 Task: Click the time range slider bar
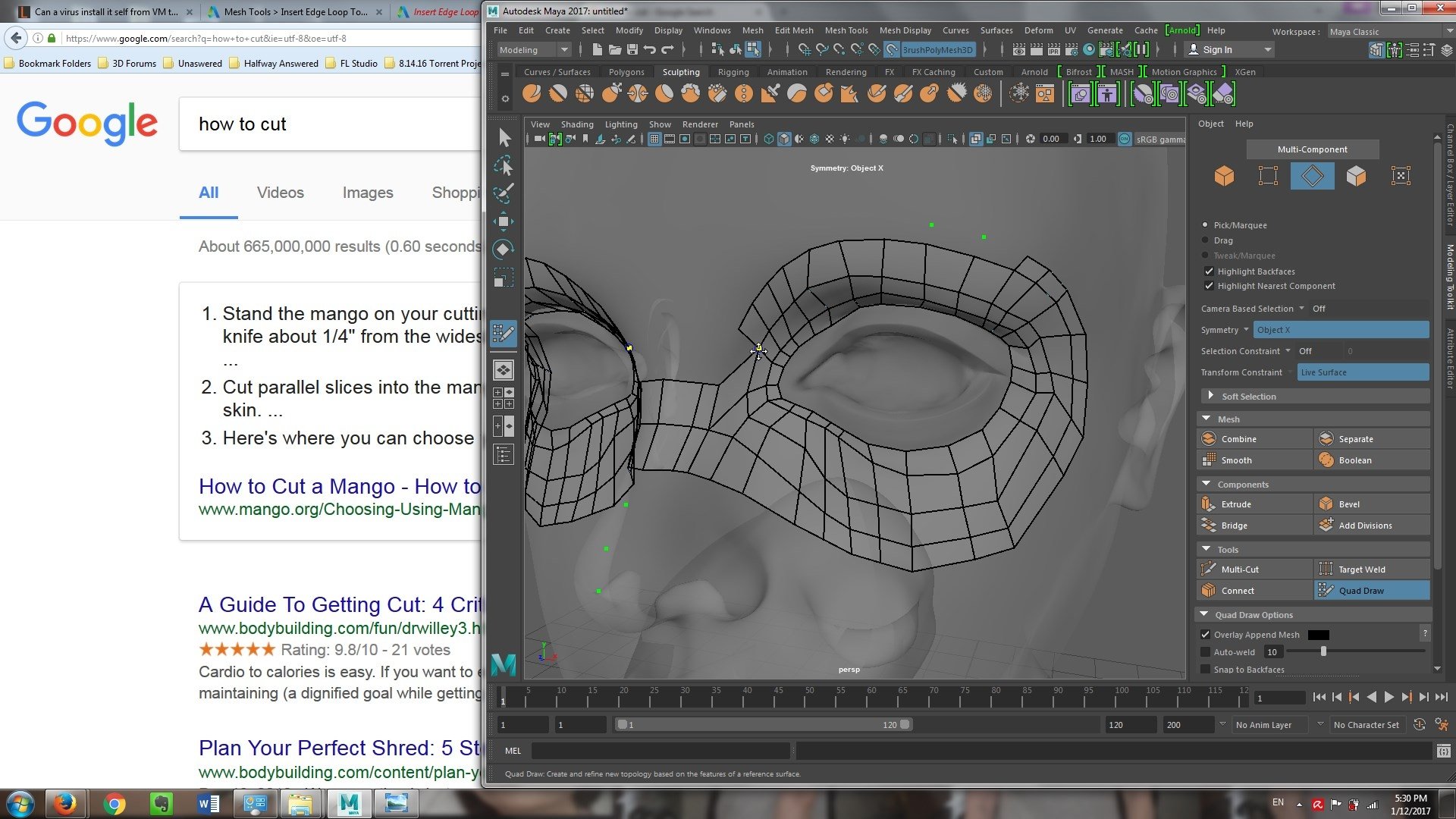pos(763,725)
